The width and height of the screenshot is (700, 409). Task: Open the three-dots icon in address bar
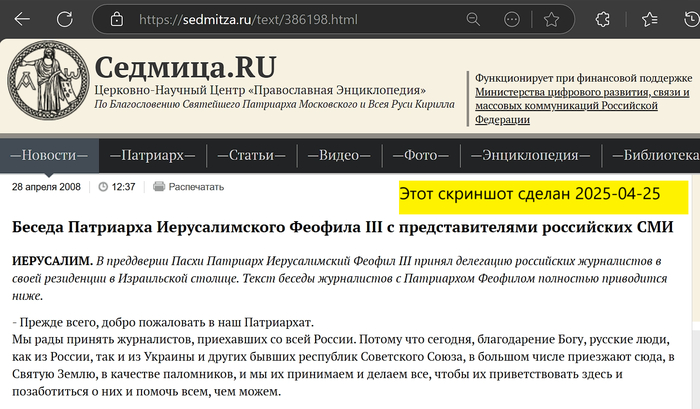(x=510, y=19)
